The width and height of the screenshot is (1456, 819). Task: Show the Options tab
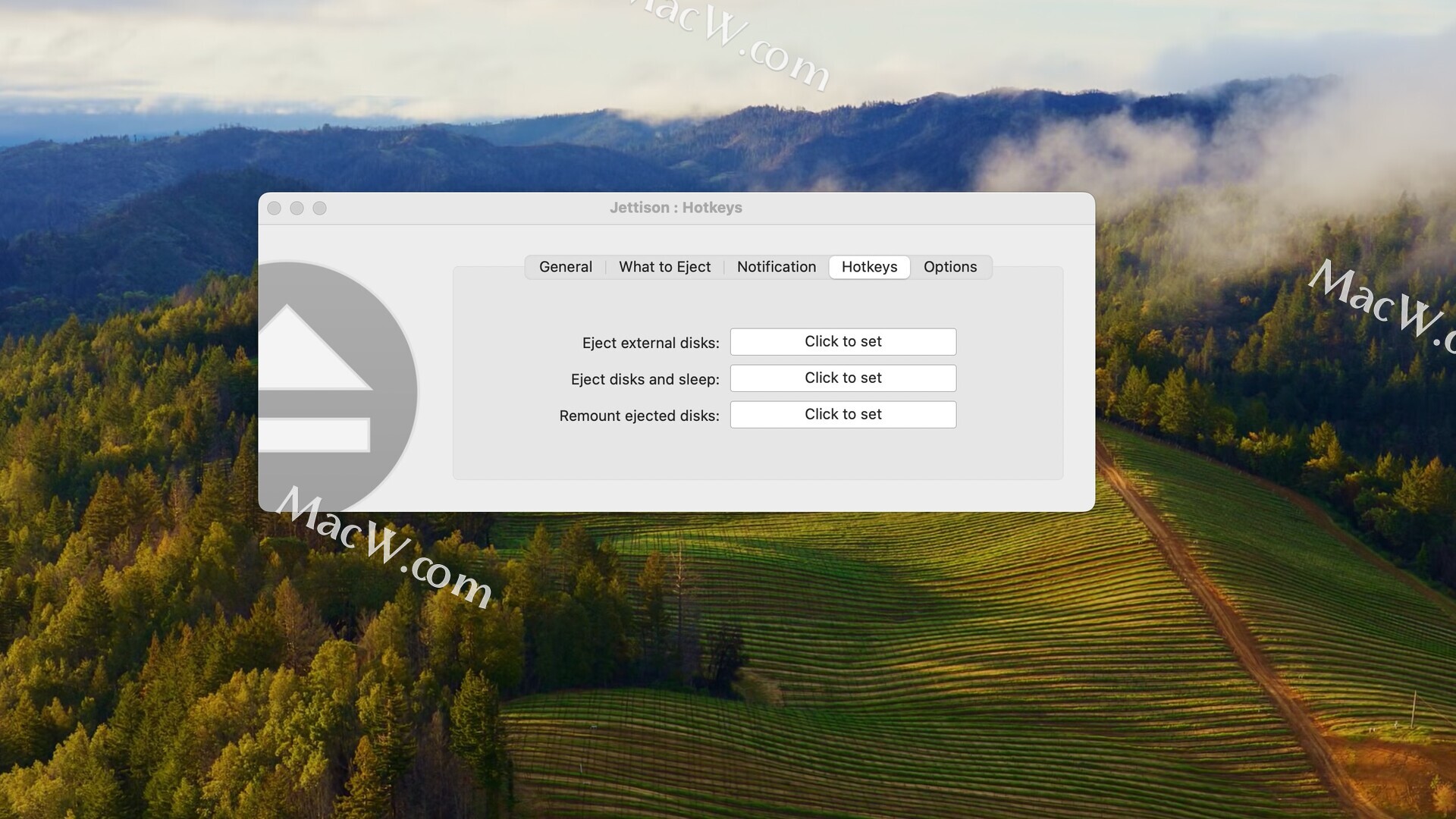coord(949,267)
